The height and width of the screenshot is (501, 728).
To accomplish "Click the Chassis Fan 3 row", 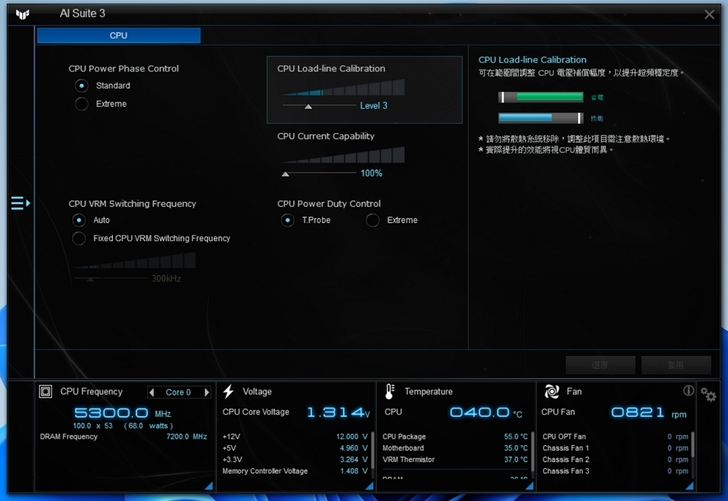I will [x=615, y=471].
